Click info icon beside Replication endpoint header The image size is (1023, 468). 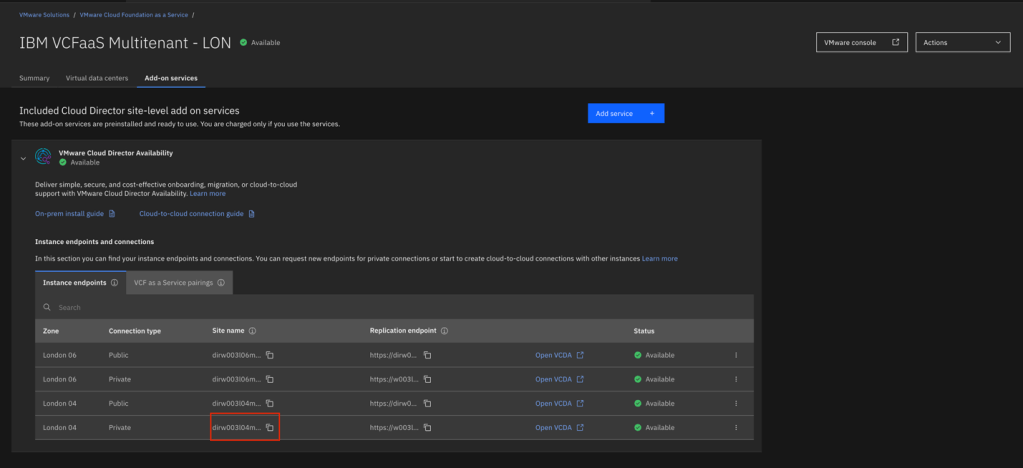[444, 331]
